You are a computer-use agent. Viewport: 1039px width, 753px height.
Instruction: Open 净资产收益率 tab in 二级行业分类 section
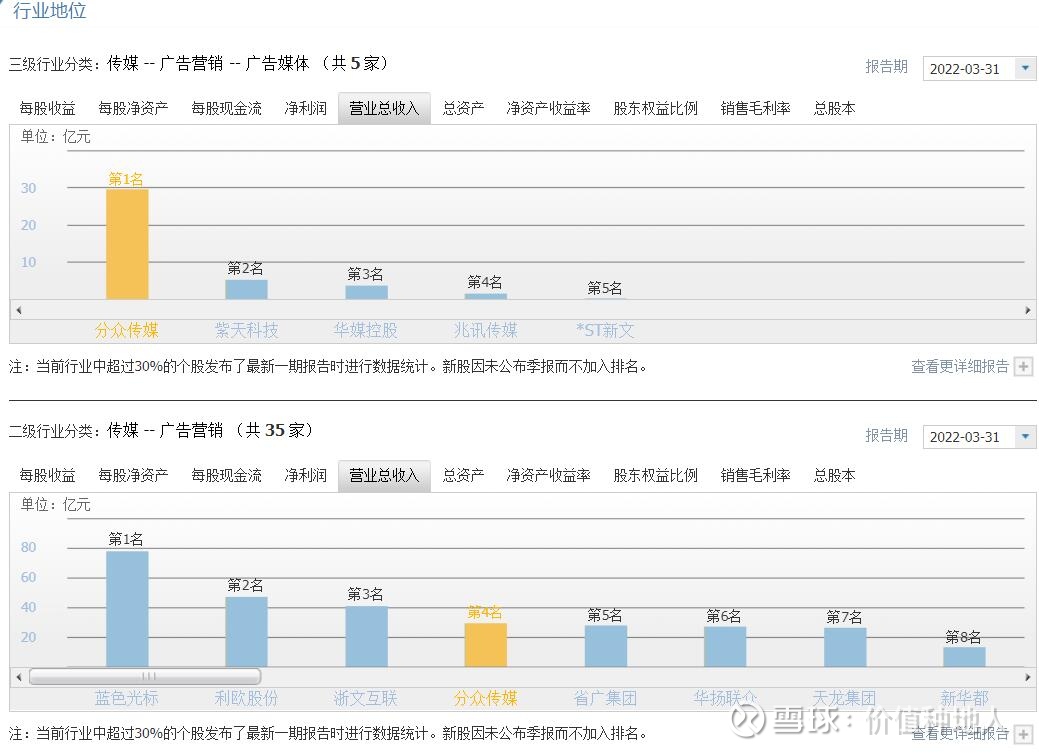(548, 475)
